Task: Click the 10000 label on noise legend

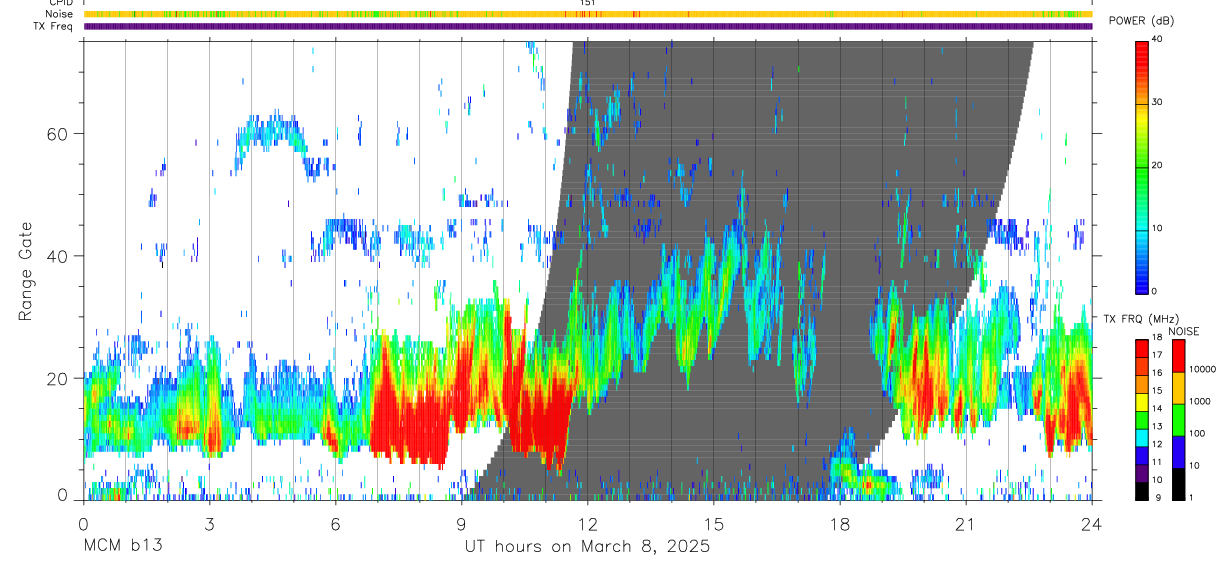Action: (x=1203, y=369)
